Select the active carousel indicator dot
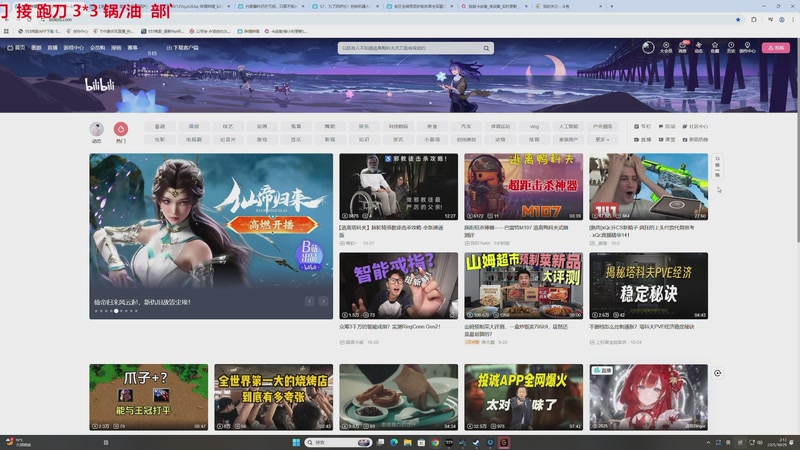This screenshot has height=450, width=800. (116, 311)
